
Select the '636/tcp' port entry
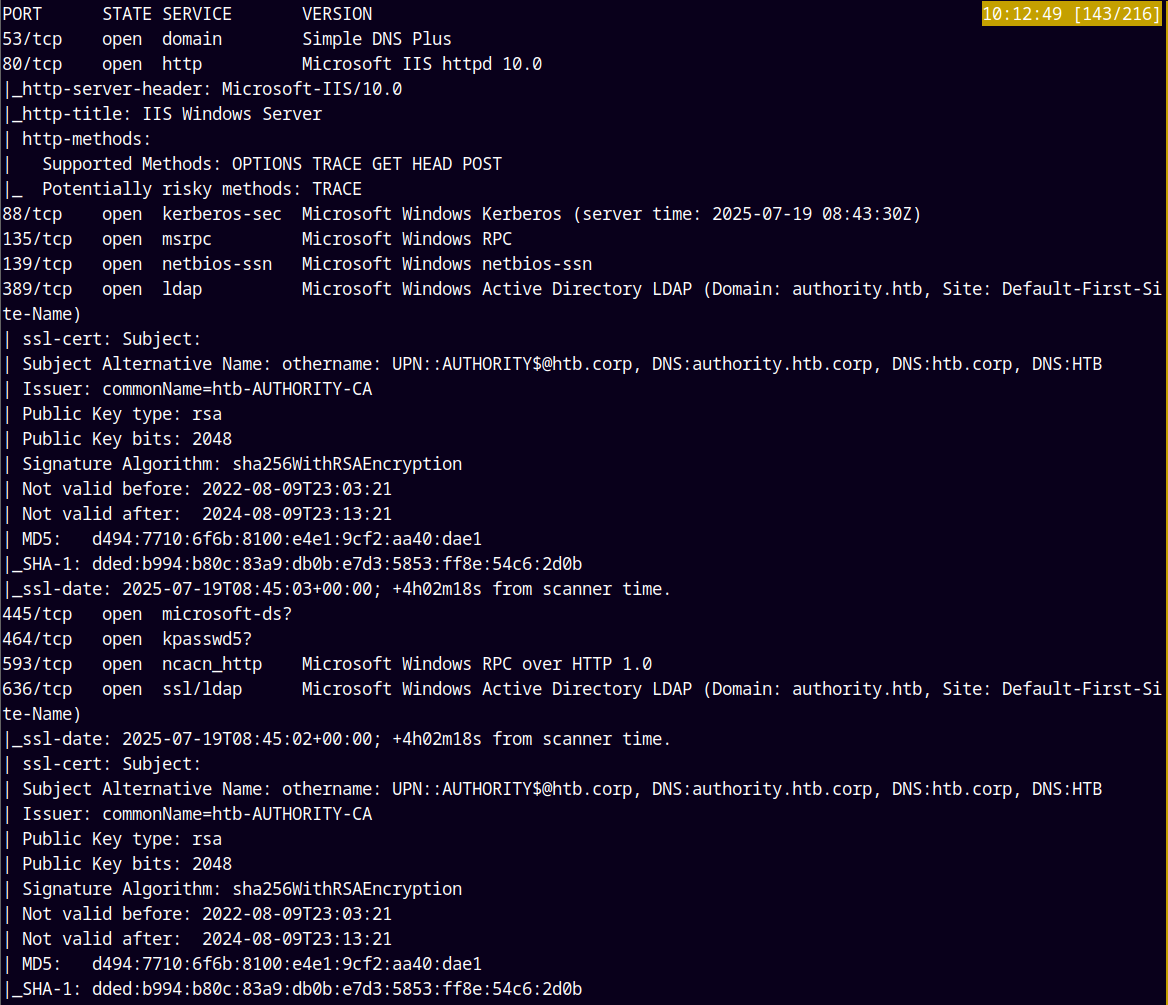37,689
